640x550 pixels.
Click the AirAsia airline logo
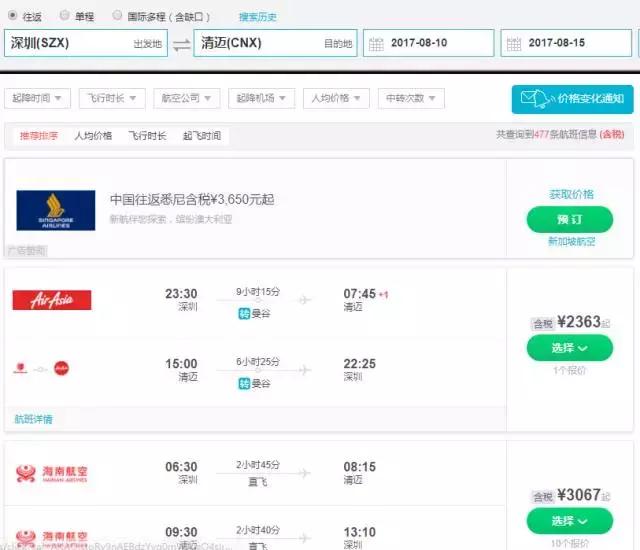pos(51,299)
